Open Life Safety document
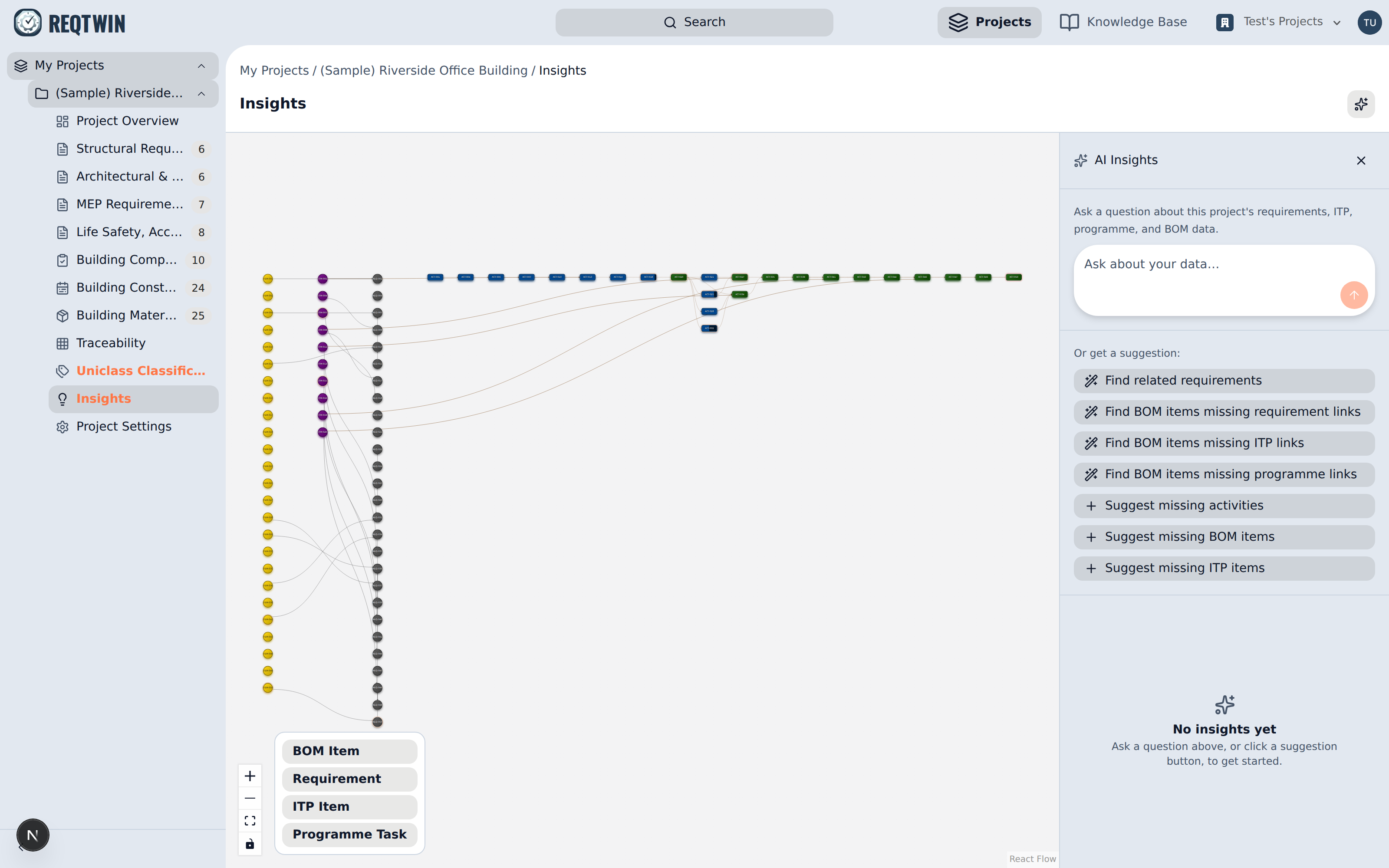This screenshot has width=1389, height=868. tap(134, 232)
